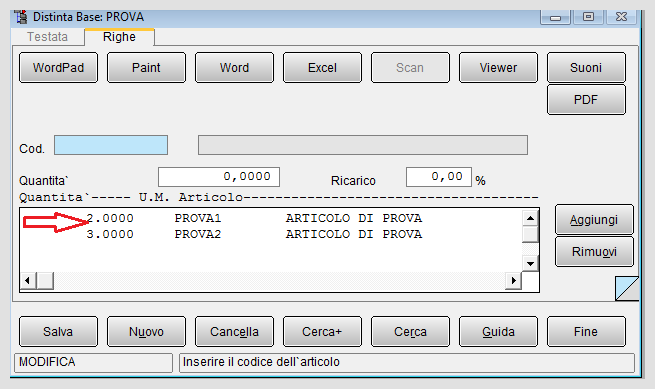Click the 'Inserire il codice dell`articolo' status message
Screen dimensions: 655x389
(407, 362)
